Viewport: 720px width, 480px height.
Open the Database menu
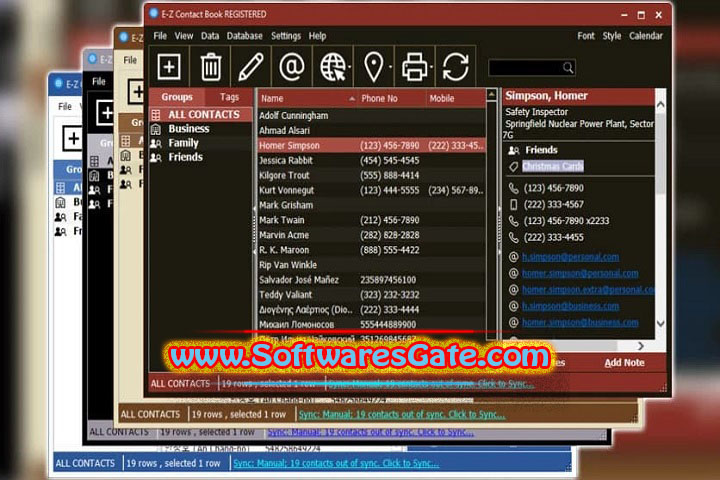tap(244, 36)
